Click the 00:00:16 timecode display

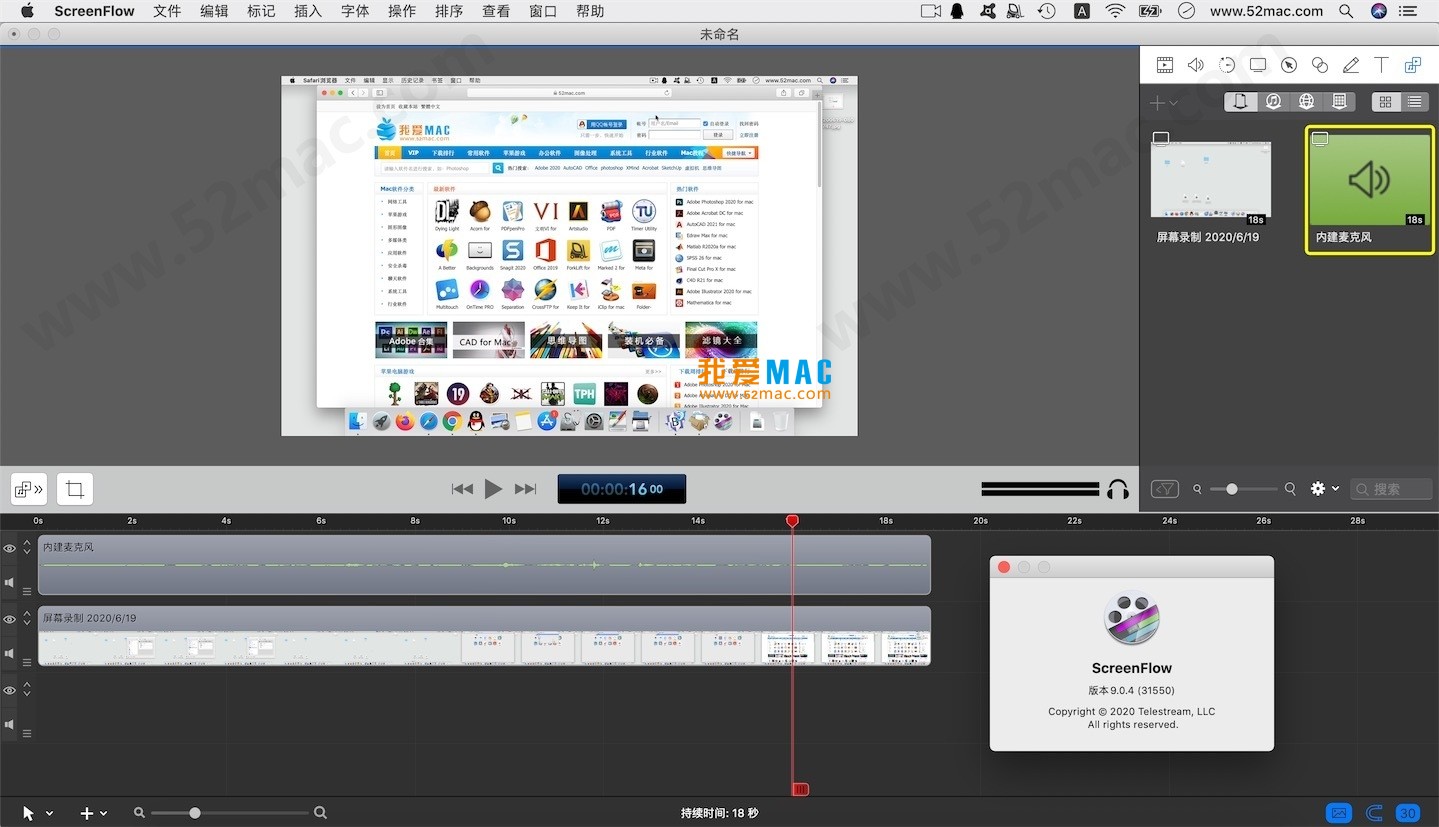pos(621,489)
